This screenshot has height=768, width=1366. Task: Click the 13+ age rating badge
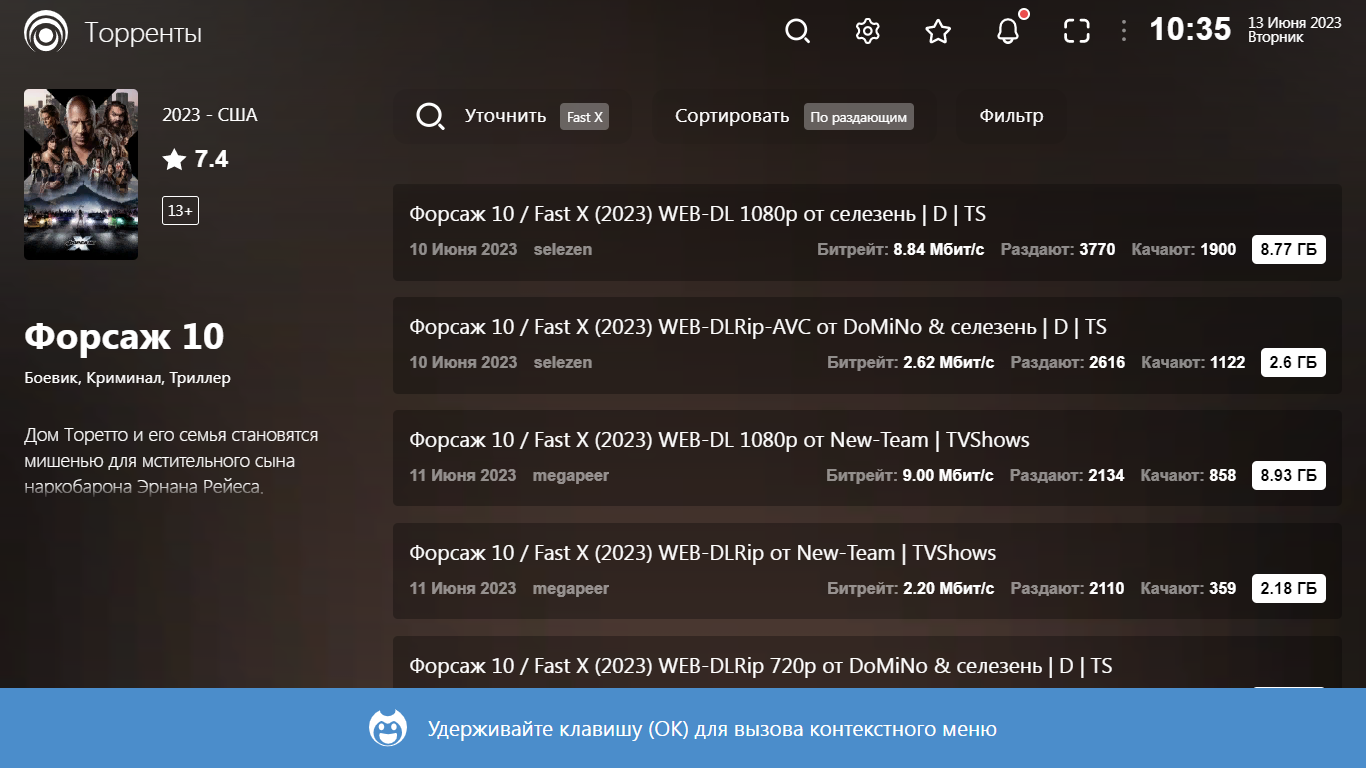coord(181,211)
